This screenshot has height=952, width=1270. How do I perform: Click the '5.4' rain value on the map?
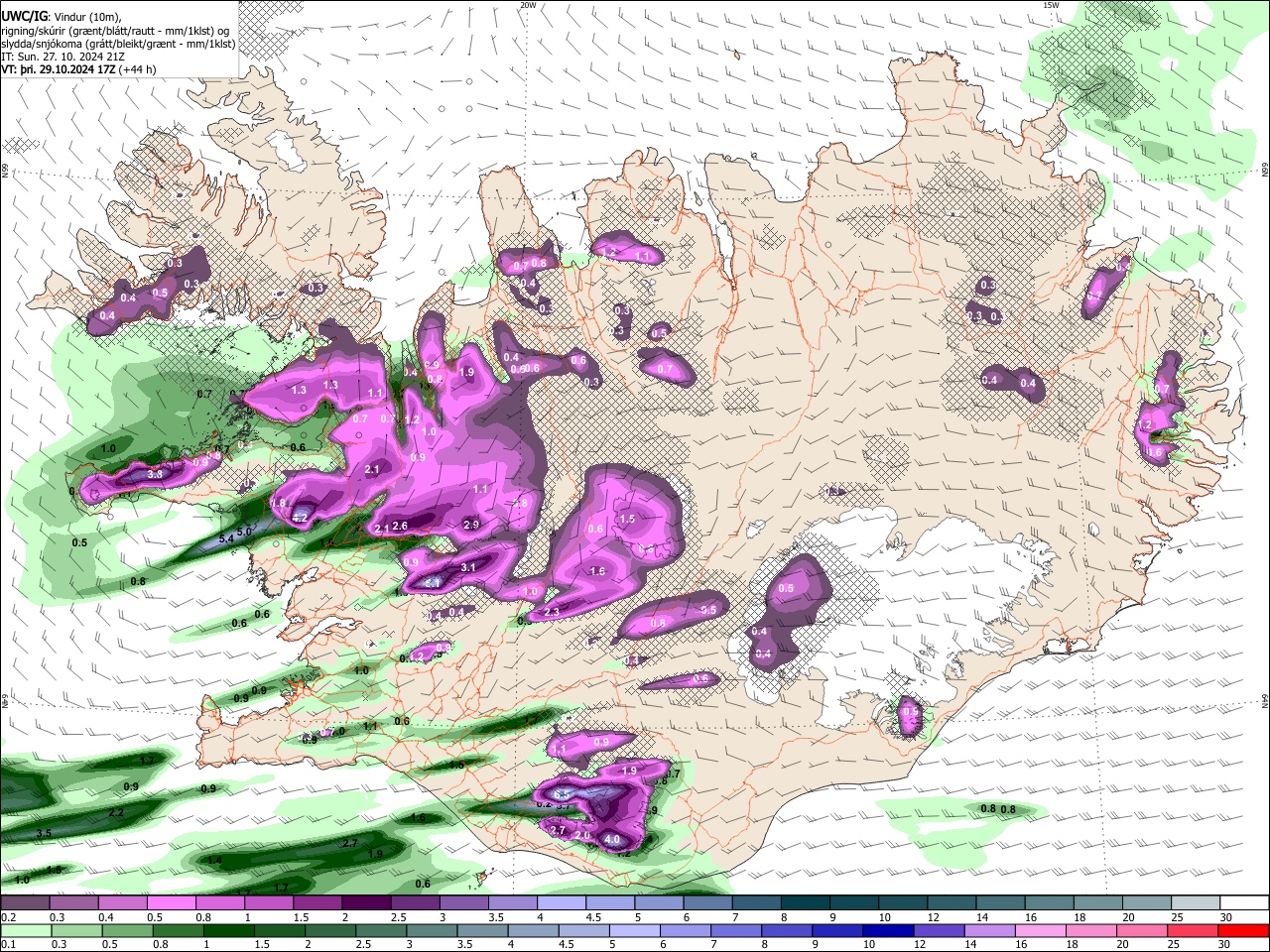click(226, 539)
